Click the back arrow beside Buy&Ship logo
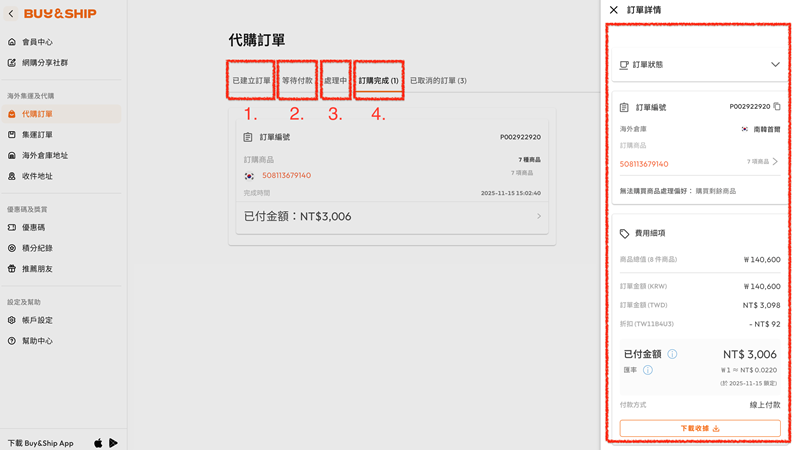The width and height of the screenshot is (800, 450). [11, 14]
